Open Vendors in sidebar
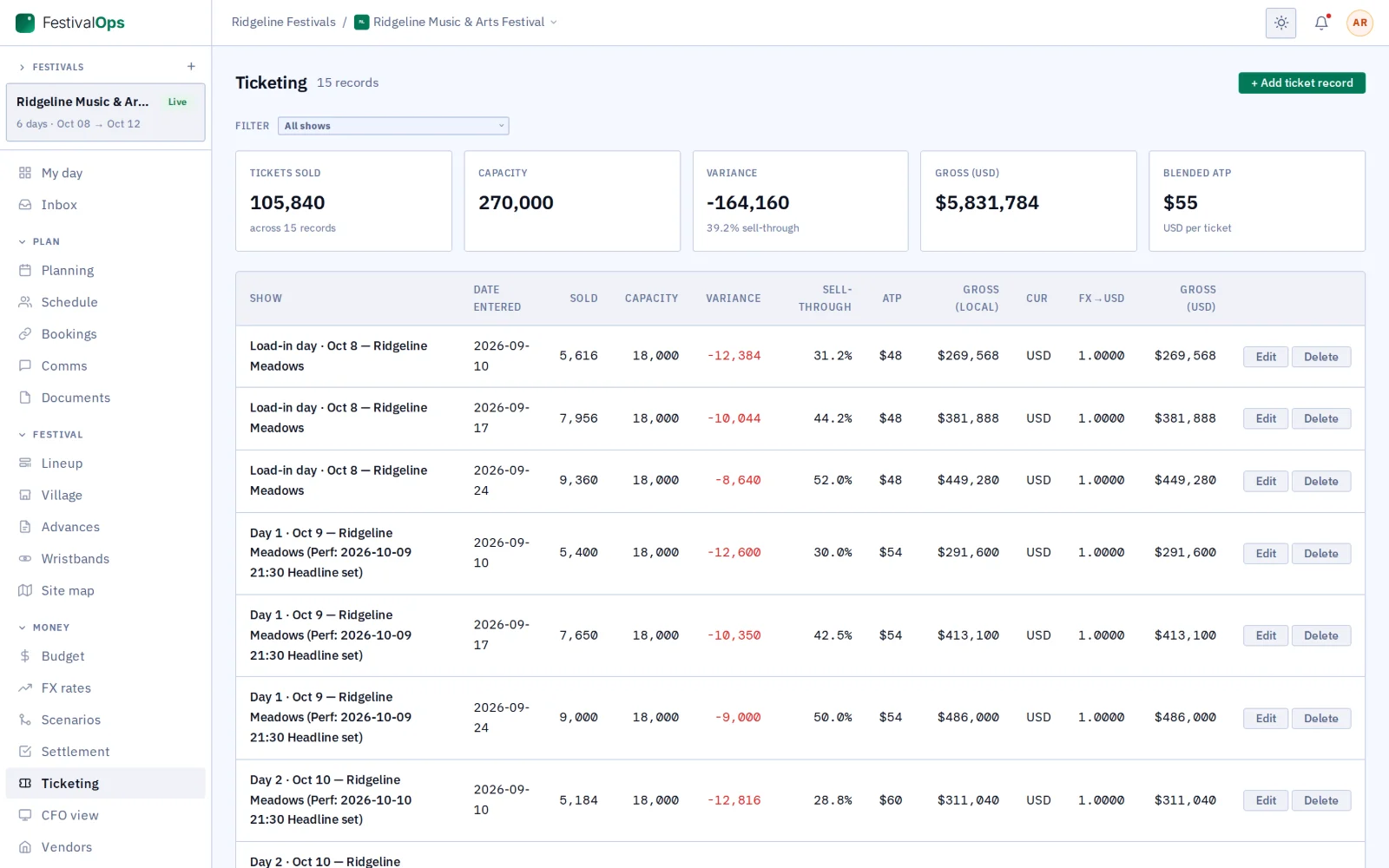Image resolution: width=1389 pixels, height=868 pixels. (x=106, y=847)
